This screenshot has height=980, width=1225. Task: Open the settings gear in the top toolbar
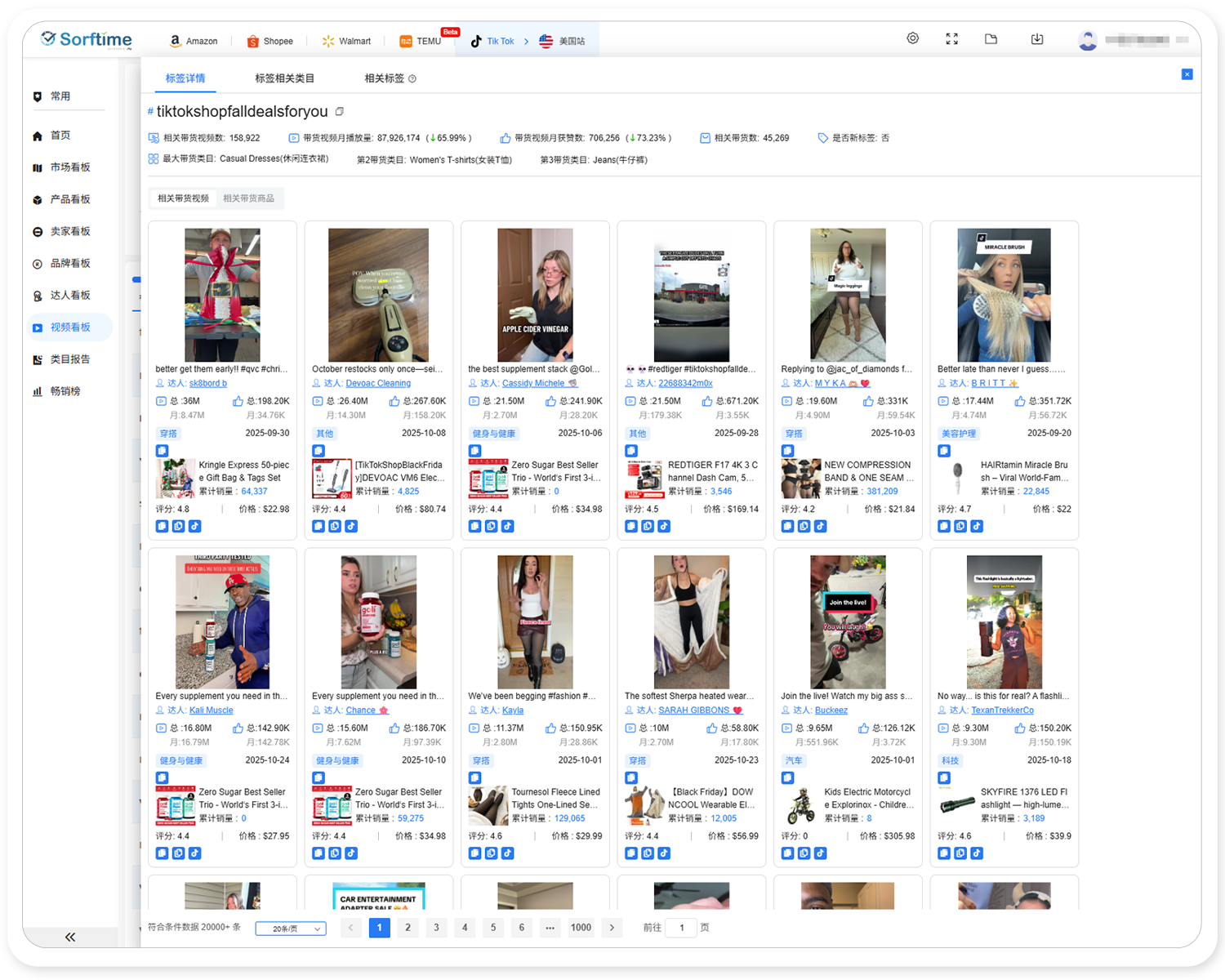click(x=912, y=38)
